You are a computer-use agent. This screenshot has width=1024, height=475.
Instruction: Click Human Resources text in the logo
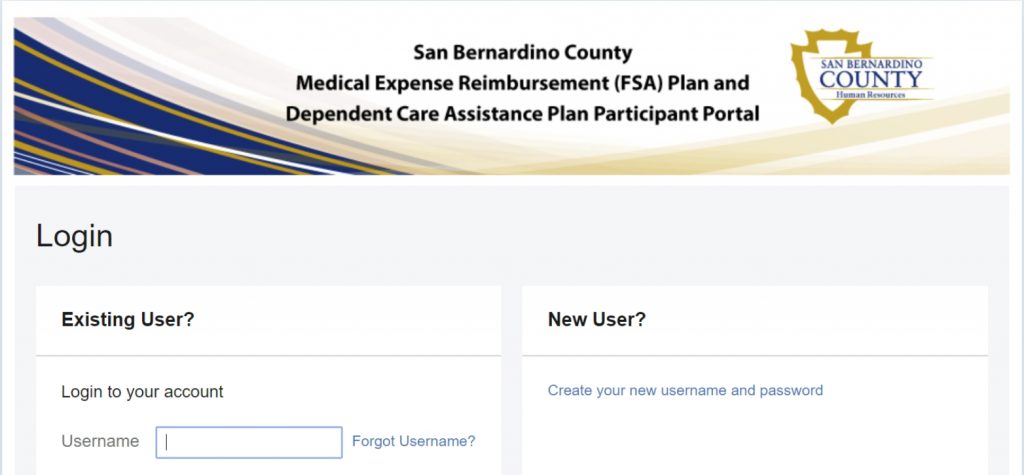click(871, 95)
